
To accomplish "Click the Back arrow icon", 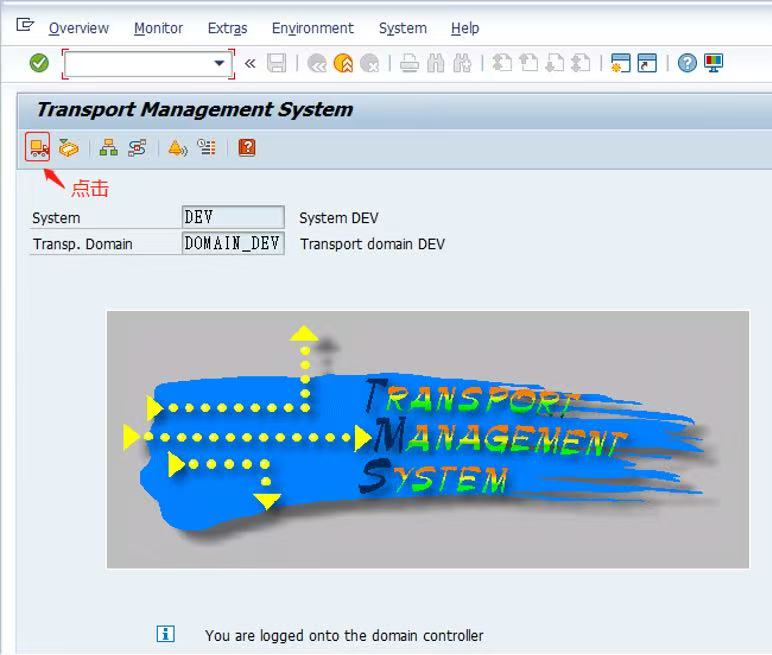I will click(317, 63).
